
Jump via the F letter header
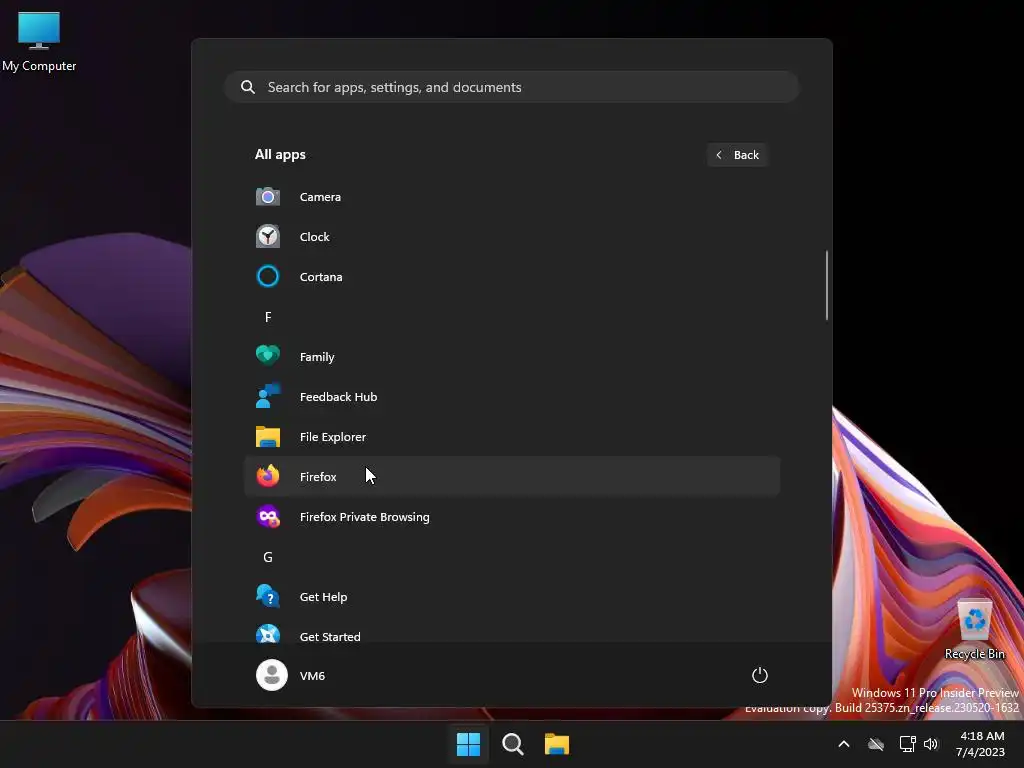[x=268, y=317]
